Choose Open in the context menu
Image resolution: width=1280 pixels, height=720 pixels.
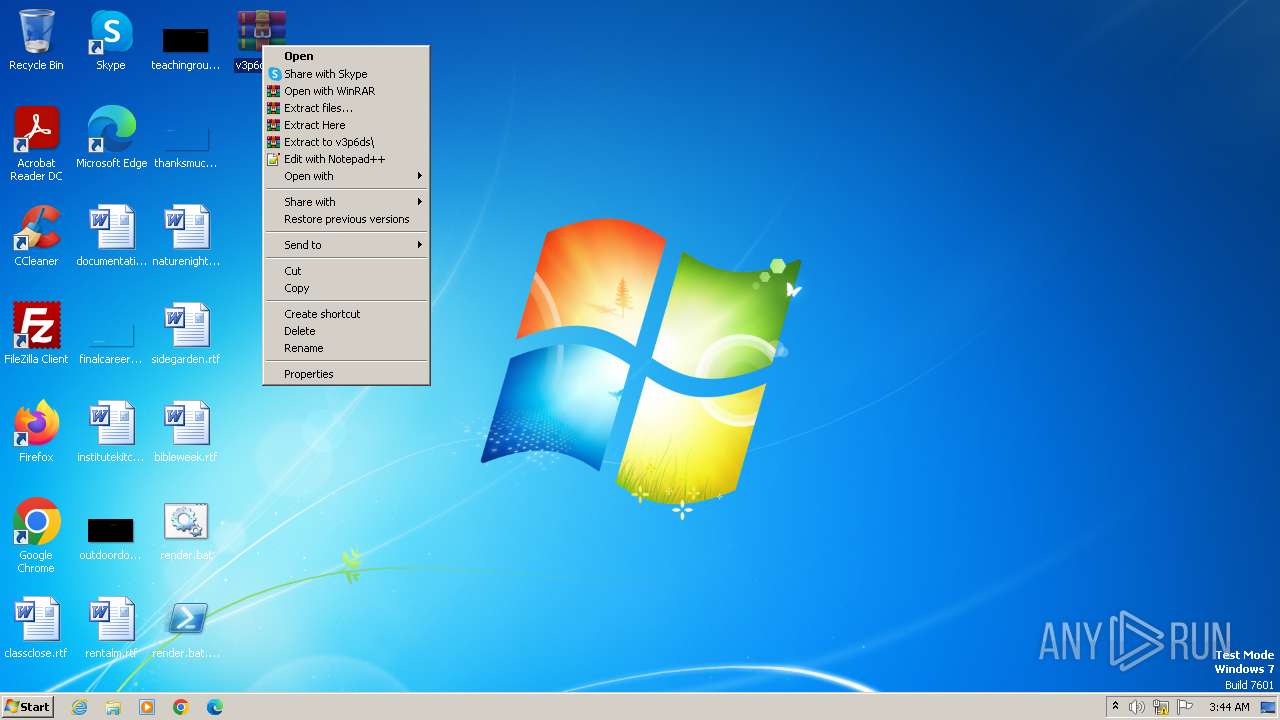346,57
